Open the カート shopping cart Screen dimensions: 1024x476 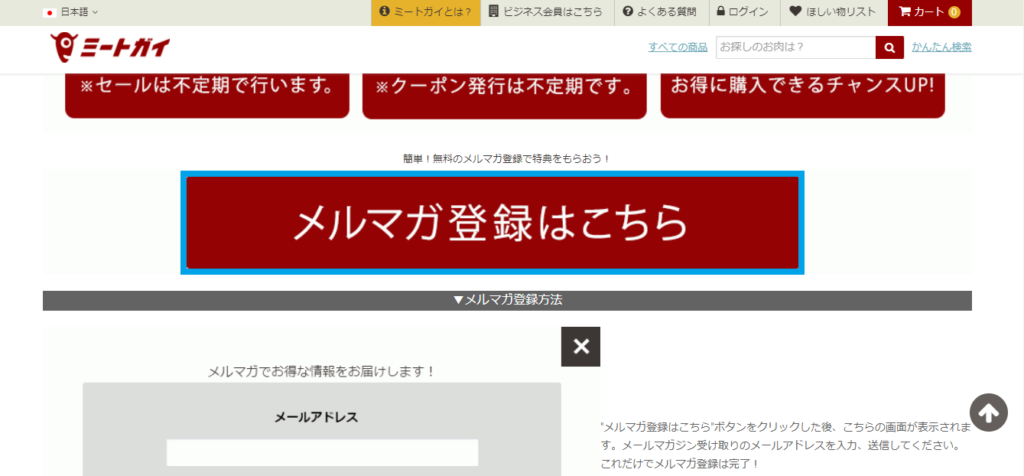point(929,12)
